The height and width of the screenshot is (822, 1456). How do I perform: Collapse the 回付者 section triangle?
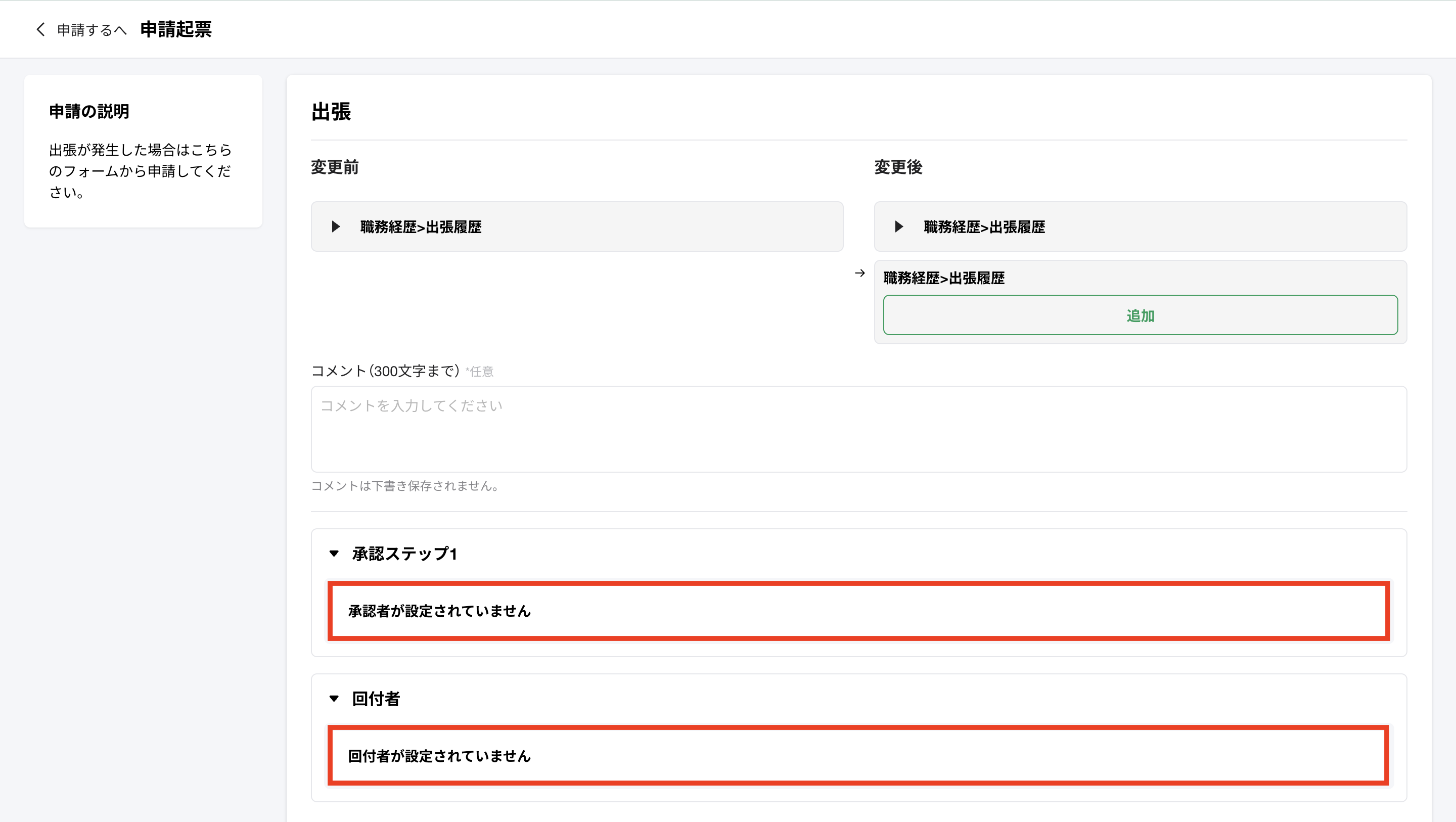click(x=334, y=699)
